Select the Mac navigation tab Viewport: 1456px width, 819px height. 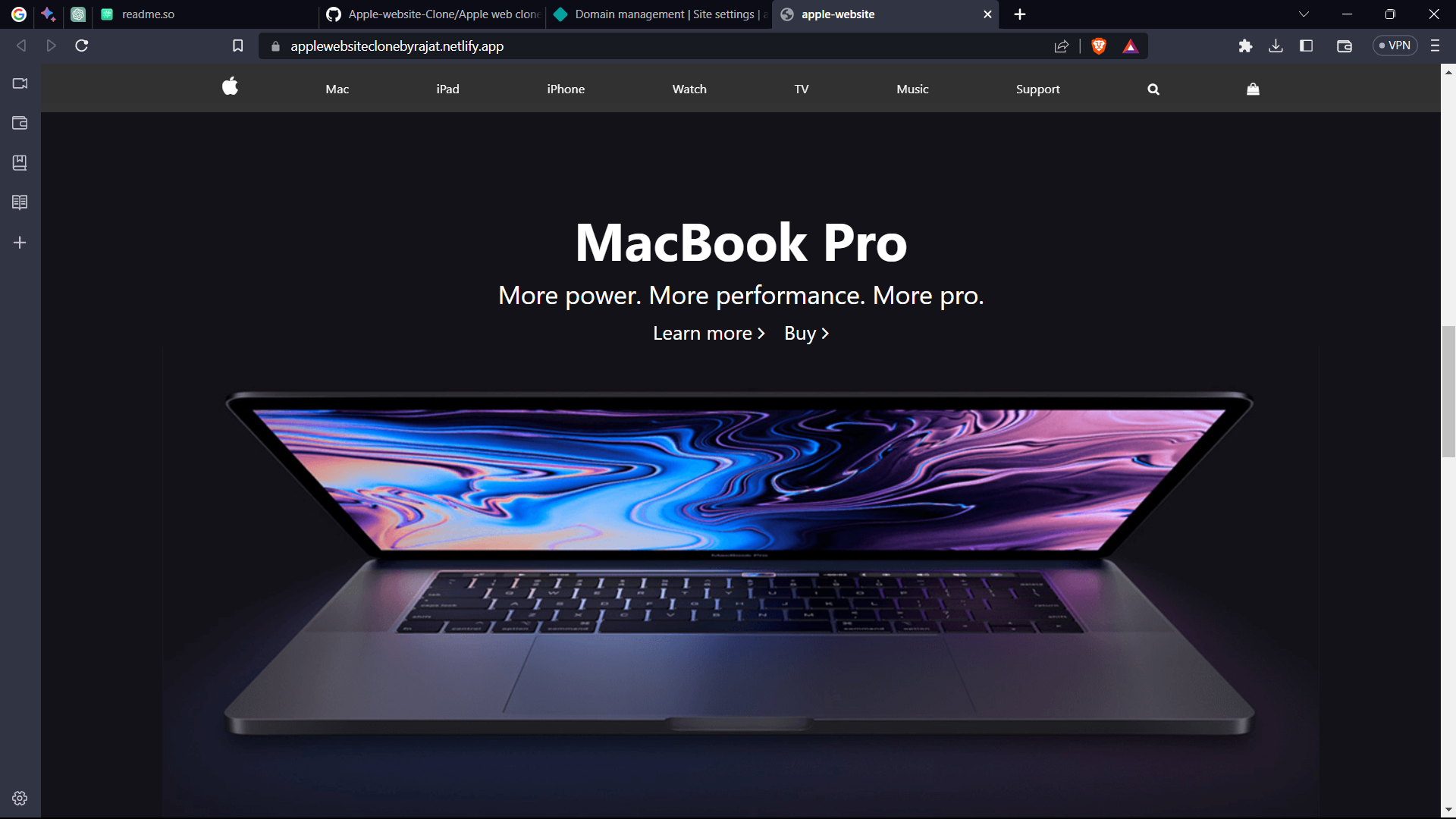[337, 88]
